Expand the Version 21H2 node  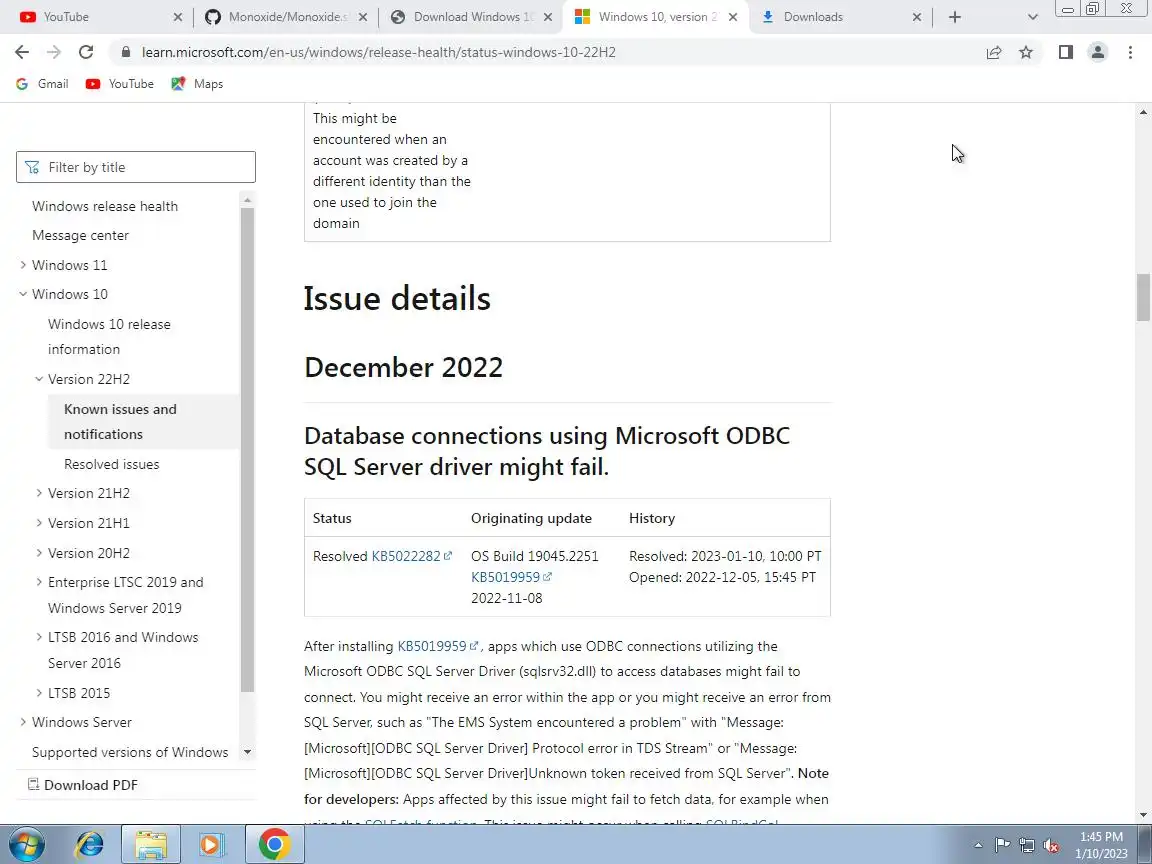pos(39,493)
